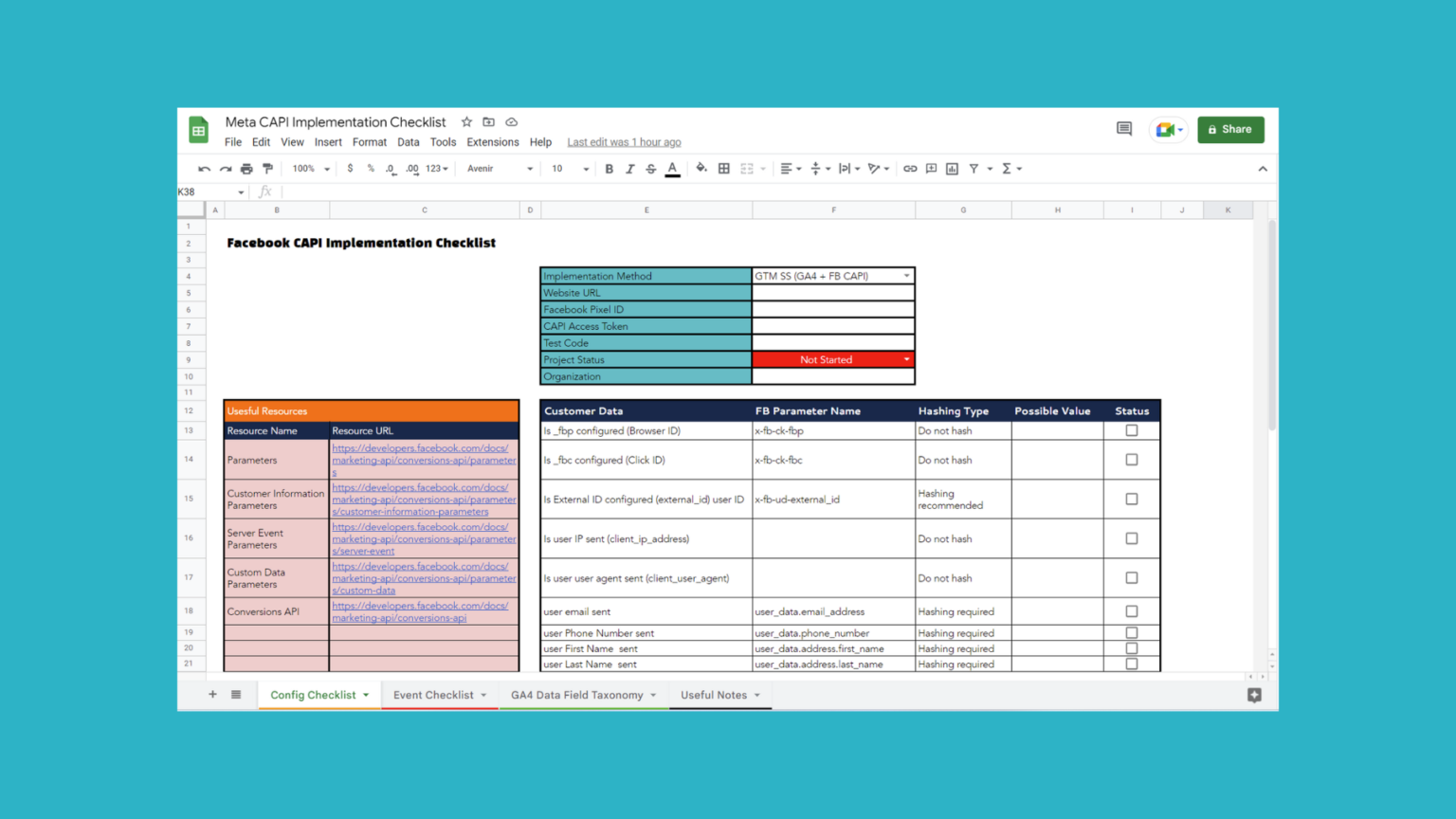Image resolution: width=1456 pixels, height=819 pixels.
Task: Open the Implementation Method dropdown
Action: [906, 276]
